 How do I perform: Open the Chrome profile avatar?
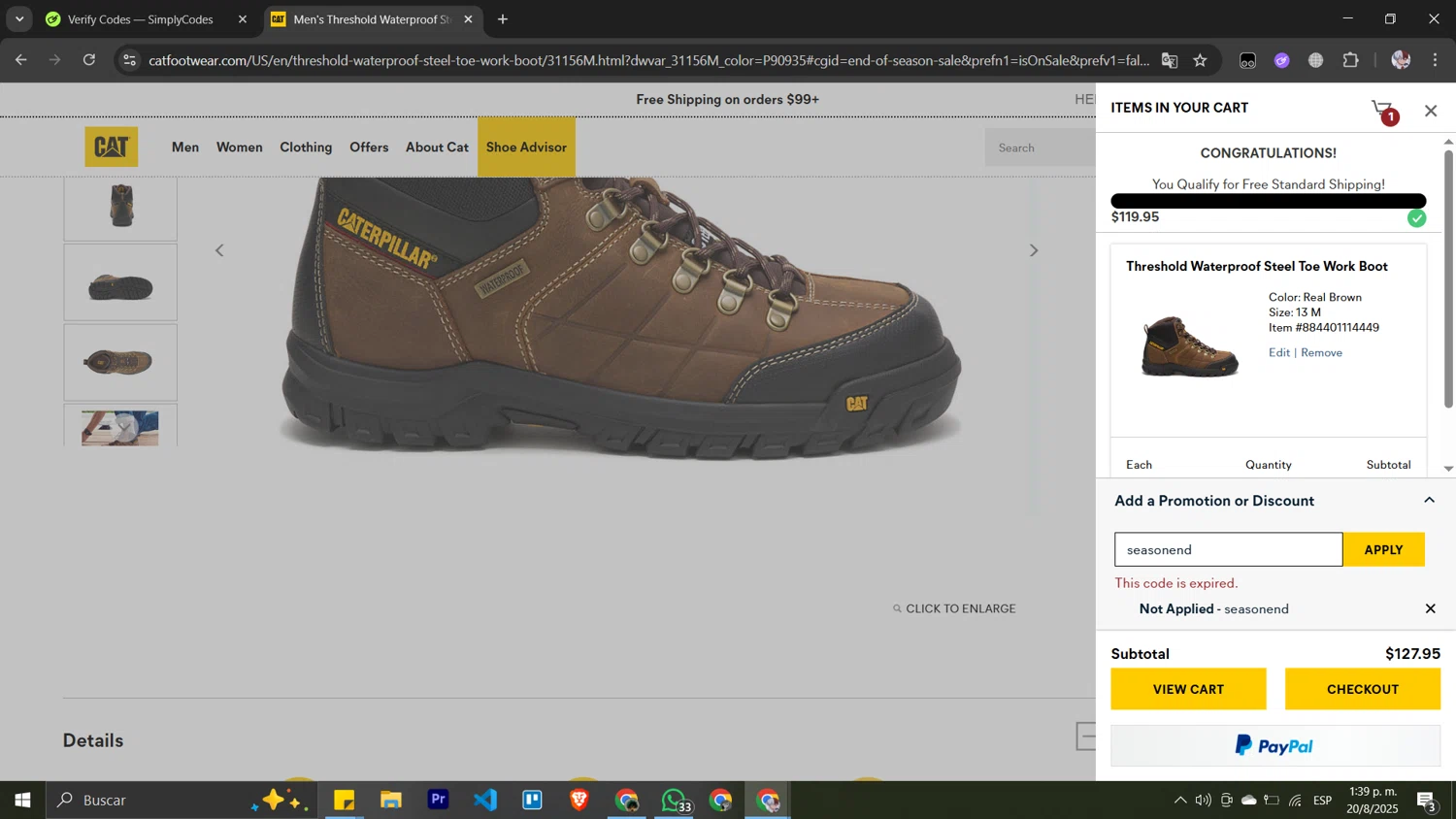pos(1401,60)
